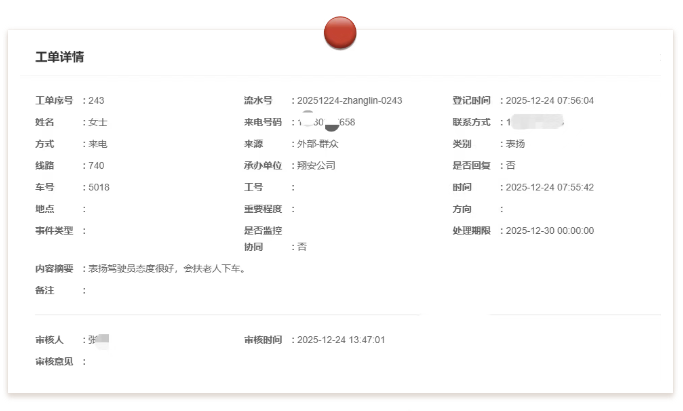Image resolution: width=683 pixels, height=411 pixels.
Task: Click the 审核时间 value 13:47:01
Action: [340, 340]
